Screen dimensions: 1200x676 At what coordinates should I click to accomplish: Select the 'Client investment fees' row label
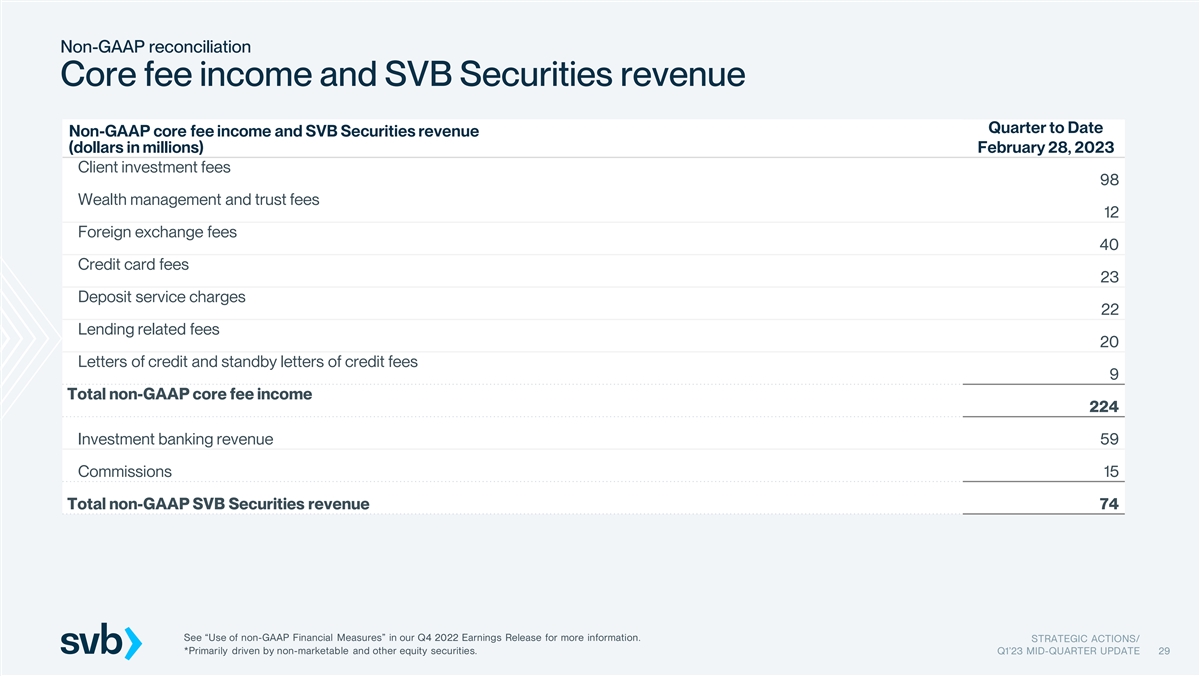click(x=154, y=167)
